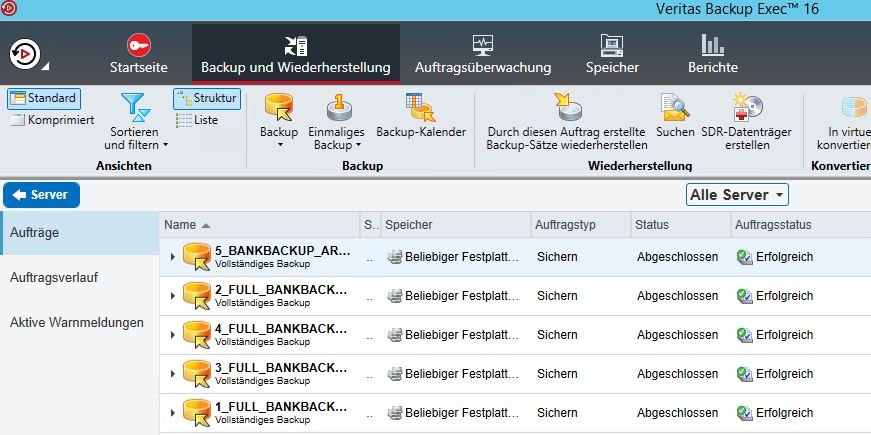
Task: Enable the Struktur view
Action: click(x=207, y=99)
